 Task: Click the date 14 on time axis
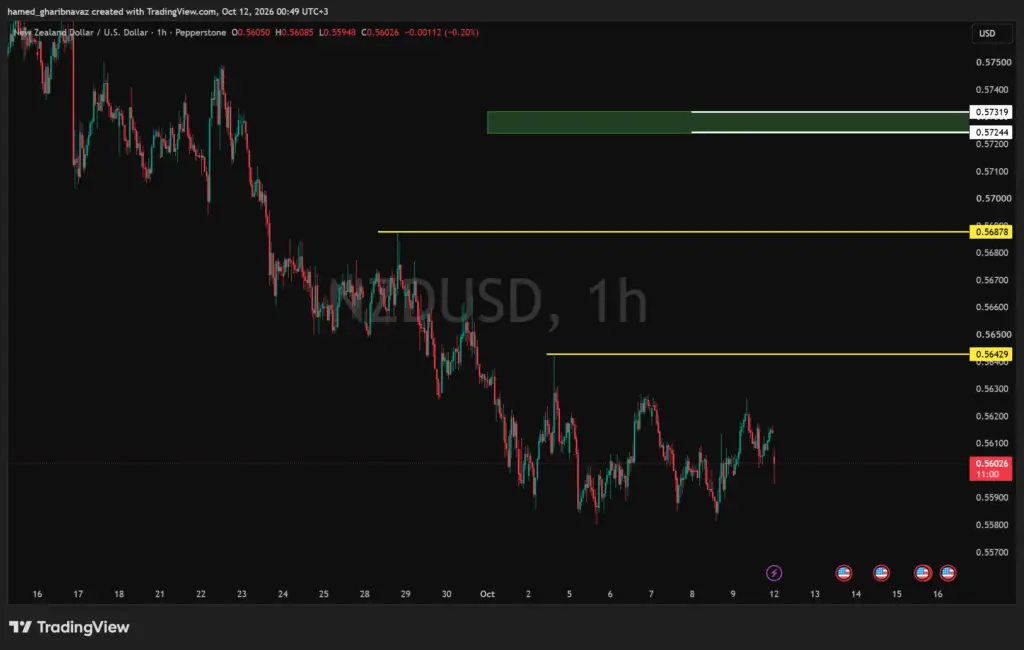click(856, 594)
